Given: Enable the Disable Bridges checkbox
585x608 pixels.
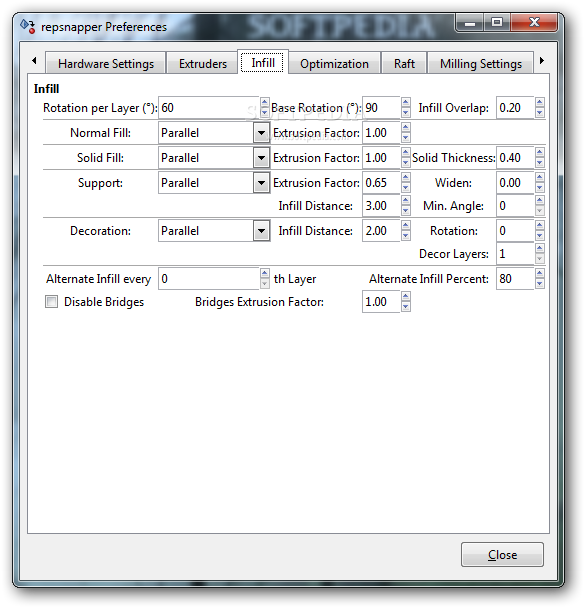Looking at the screenshot, I should coord(51,301).
